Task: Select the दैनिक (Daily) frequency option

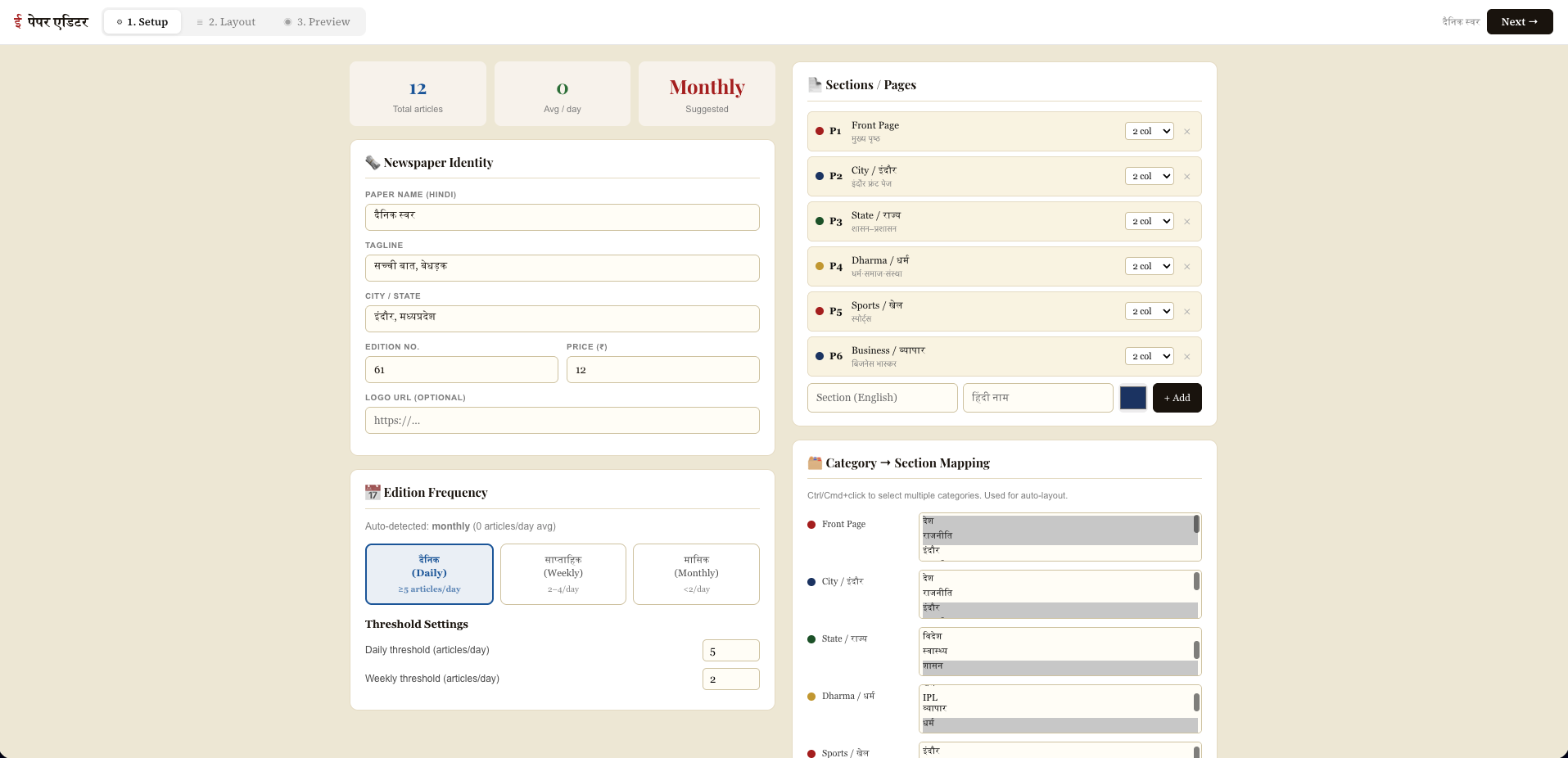Action: 429,574
